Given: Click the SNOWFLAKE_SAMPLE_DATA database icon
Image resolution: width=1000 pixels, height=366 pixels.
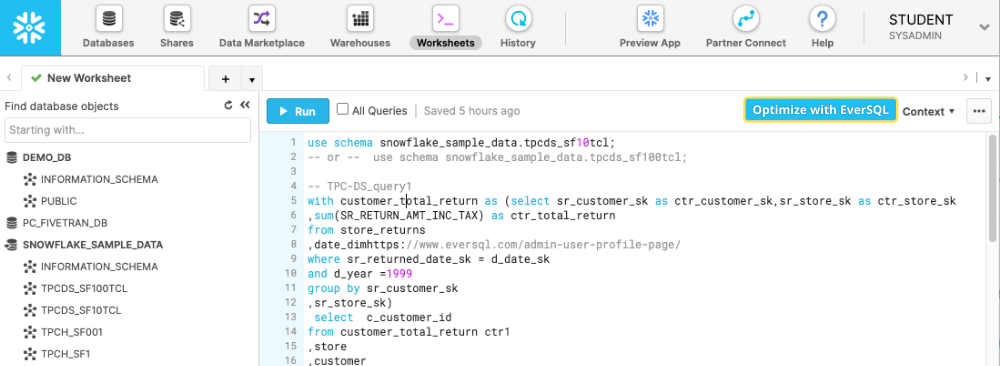Looking at the screenshot, I should [11, 245].
